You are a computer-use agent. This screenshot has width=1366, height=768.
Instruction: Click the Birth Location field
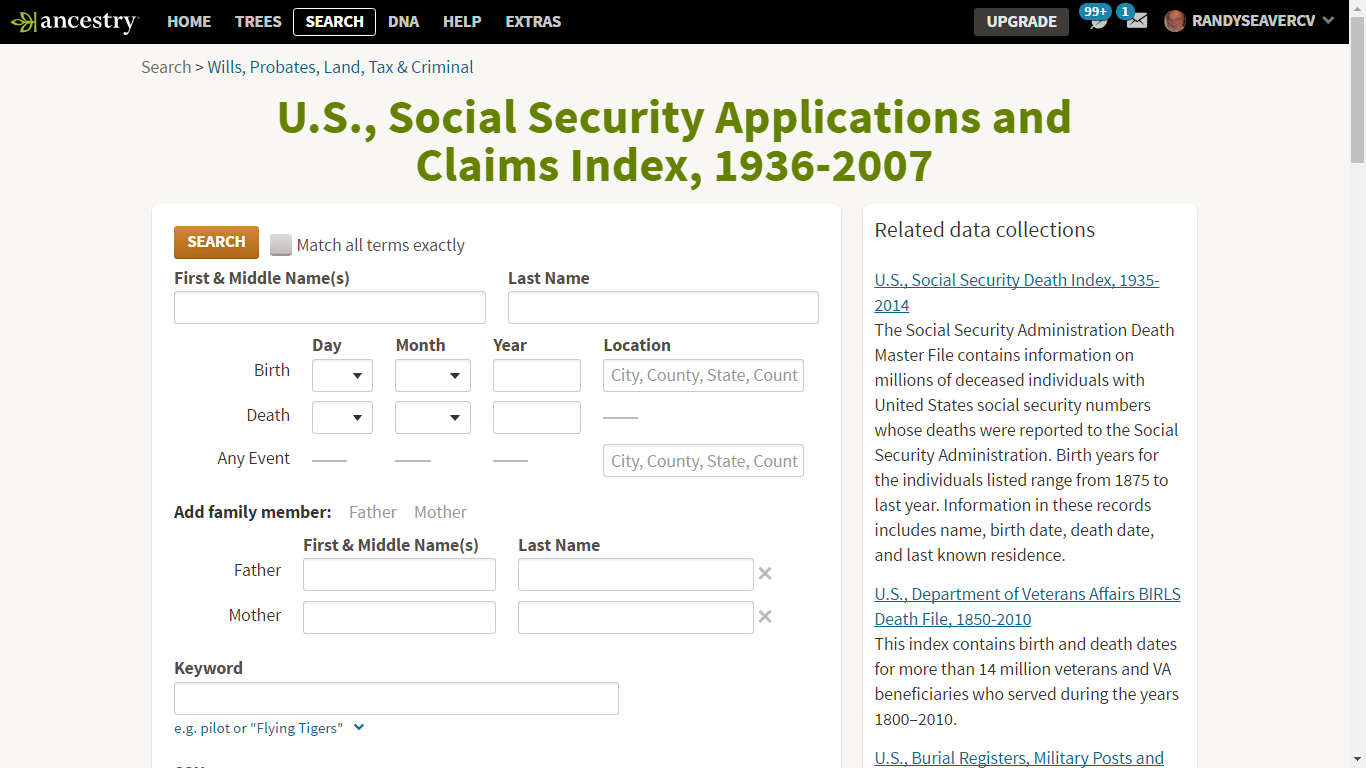pyautogui.click(x=703, y=375)
